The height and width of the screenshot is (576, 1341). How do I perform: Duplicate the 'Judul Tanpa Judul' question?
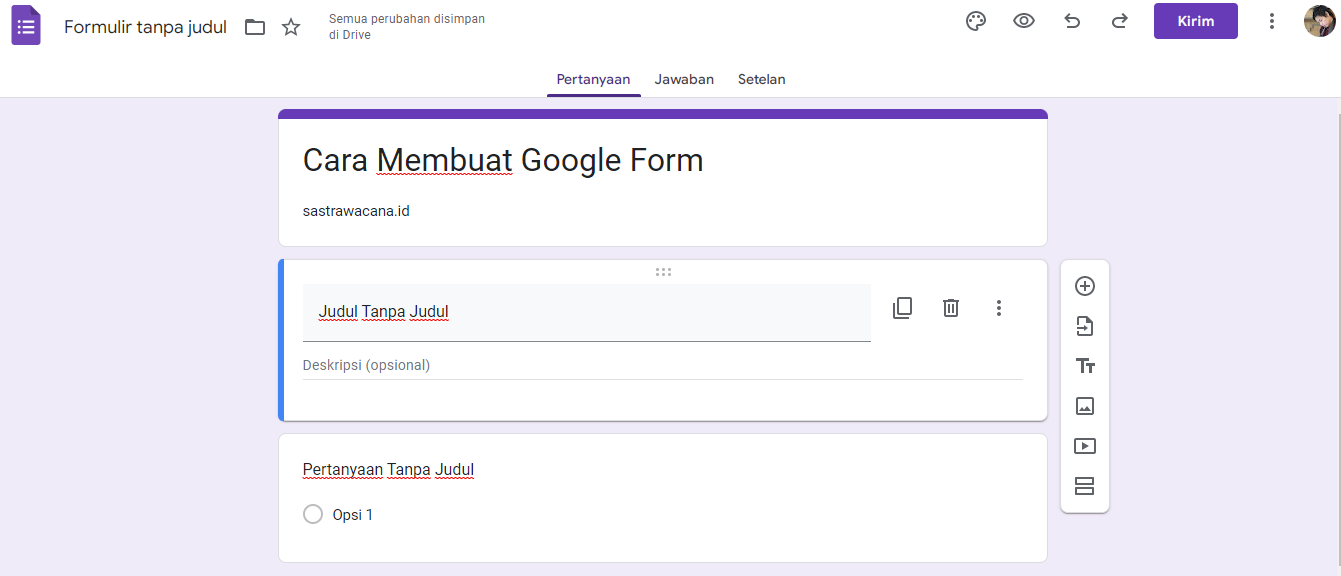pos(902,307)
